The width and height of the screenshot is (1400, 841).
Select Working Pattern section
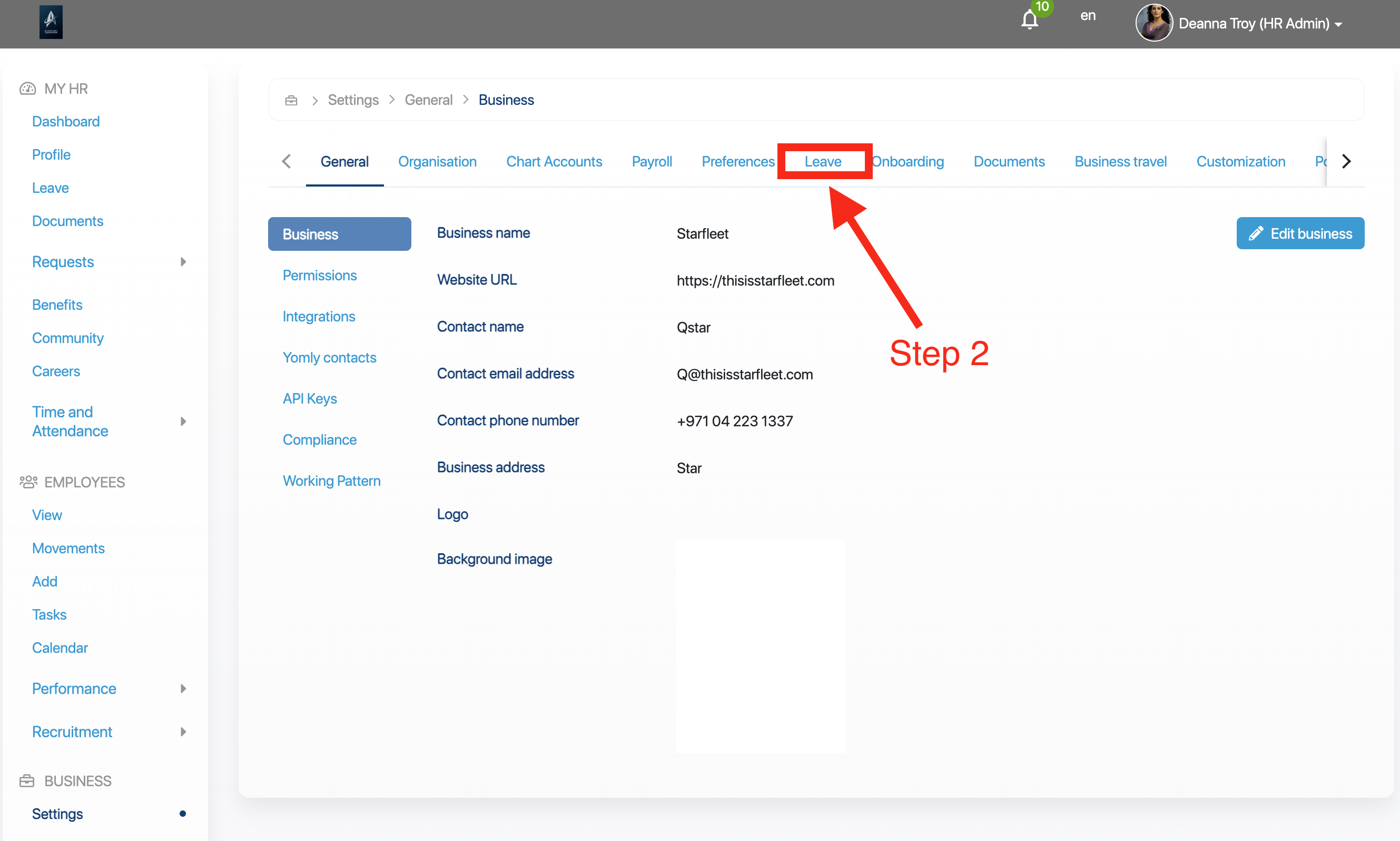click(x=331, y=481)
